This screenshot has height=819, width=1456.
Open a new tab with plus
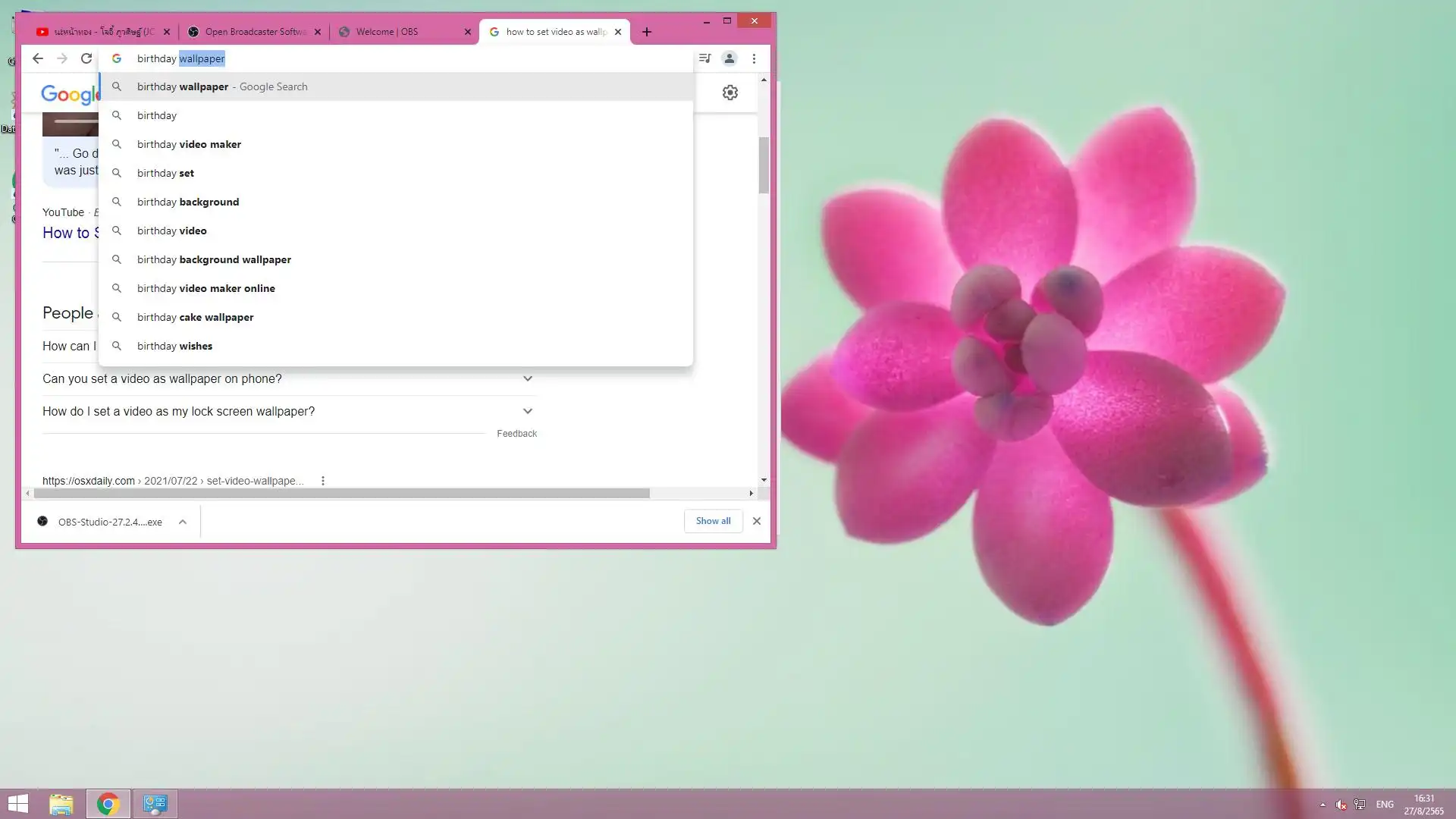point(646,32)
